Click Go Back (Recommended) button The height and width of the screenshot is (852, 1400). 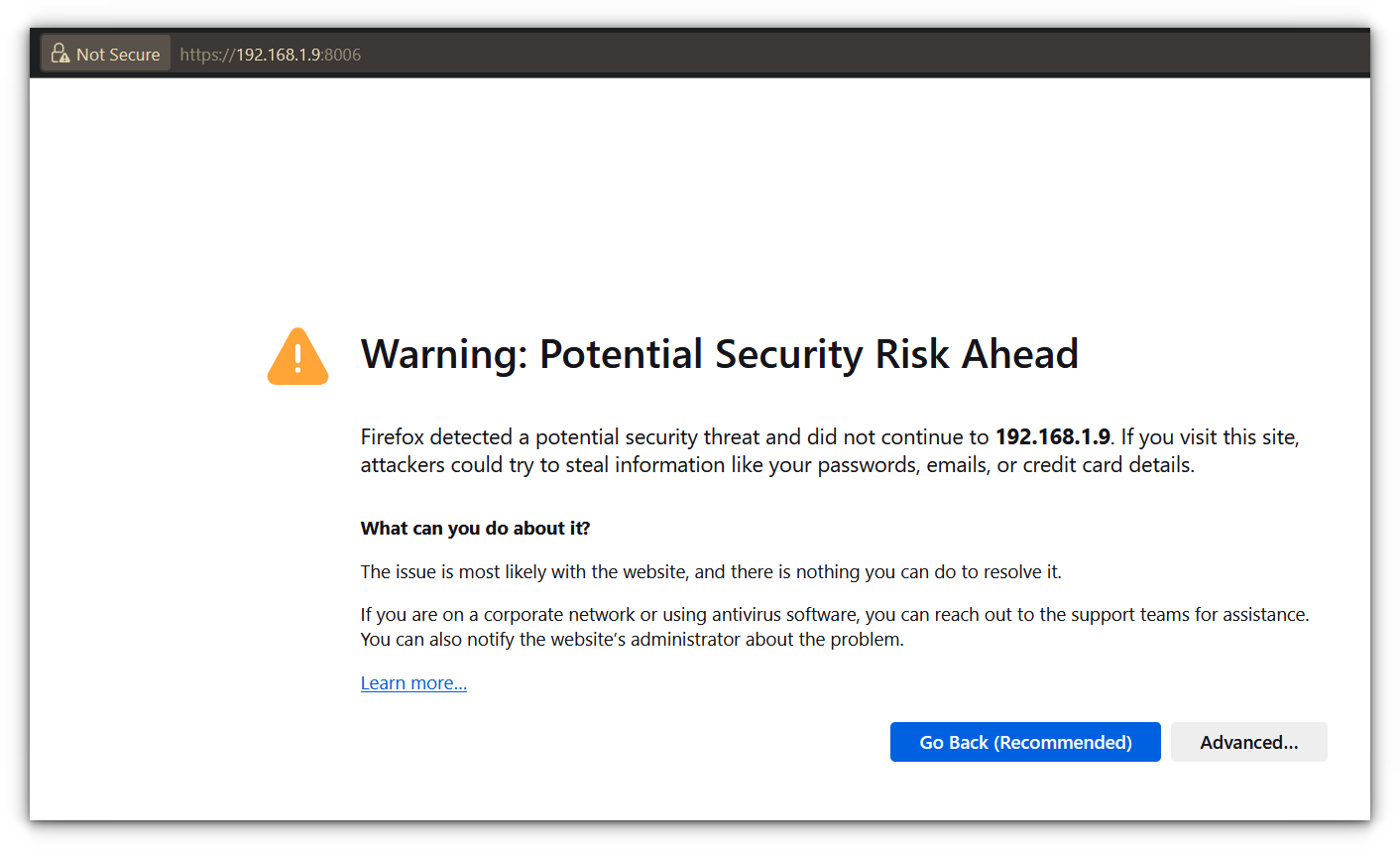click(x=1025, y=742)
